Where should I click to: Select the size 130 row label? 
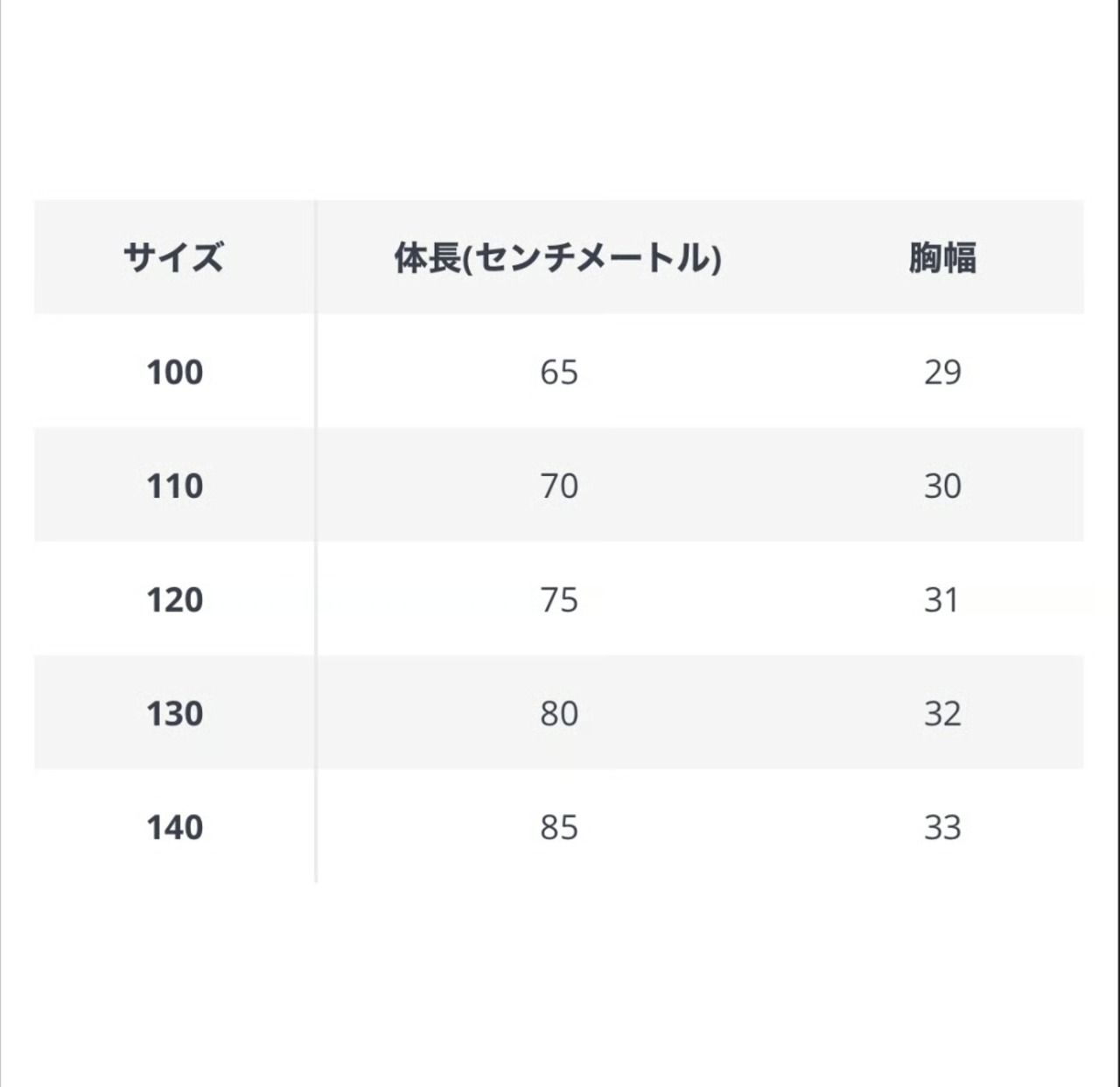[175, 713]
